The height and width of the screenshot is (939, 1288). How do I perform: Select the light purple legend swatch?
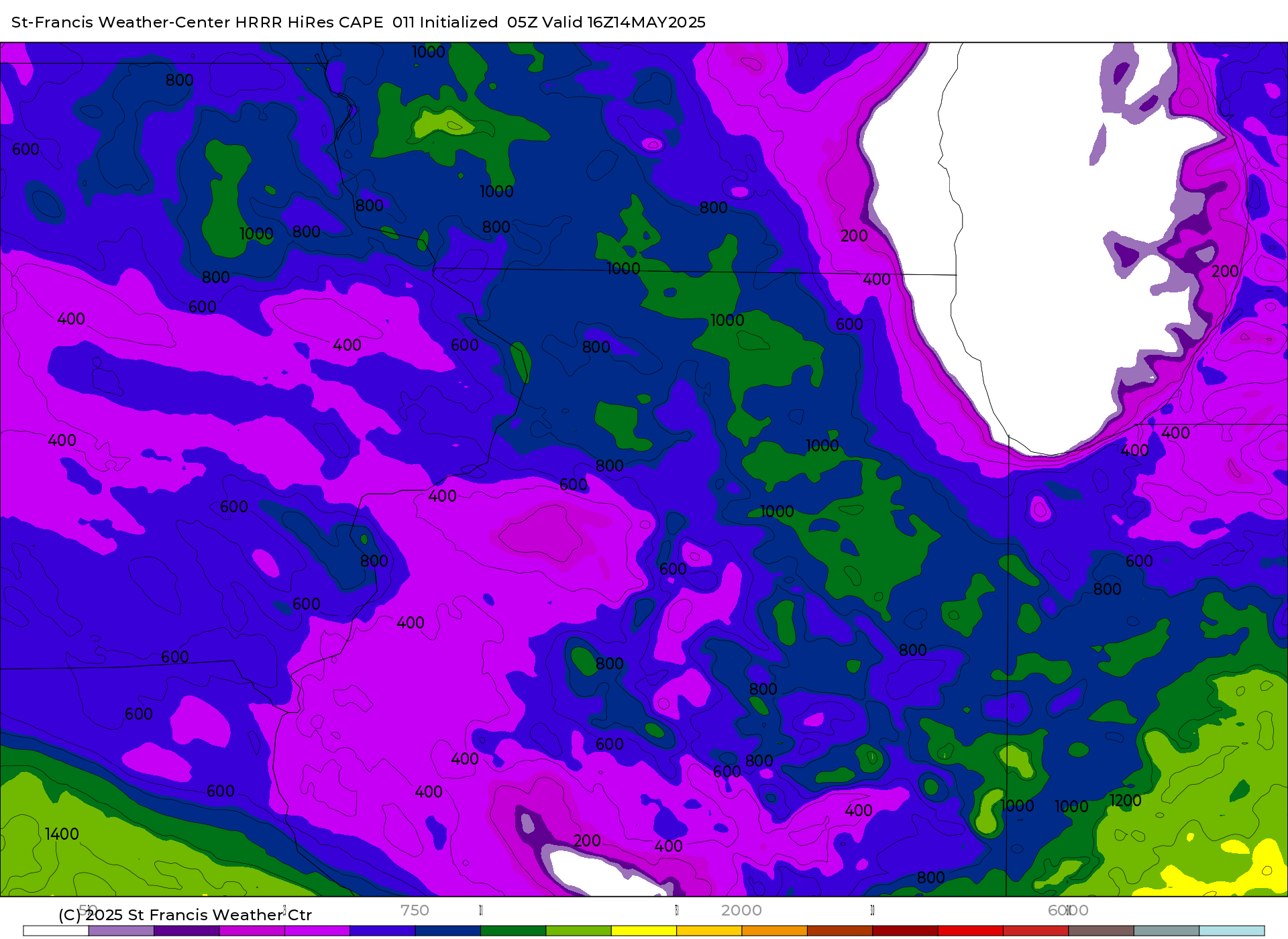coord(121,931)
